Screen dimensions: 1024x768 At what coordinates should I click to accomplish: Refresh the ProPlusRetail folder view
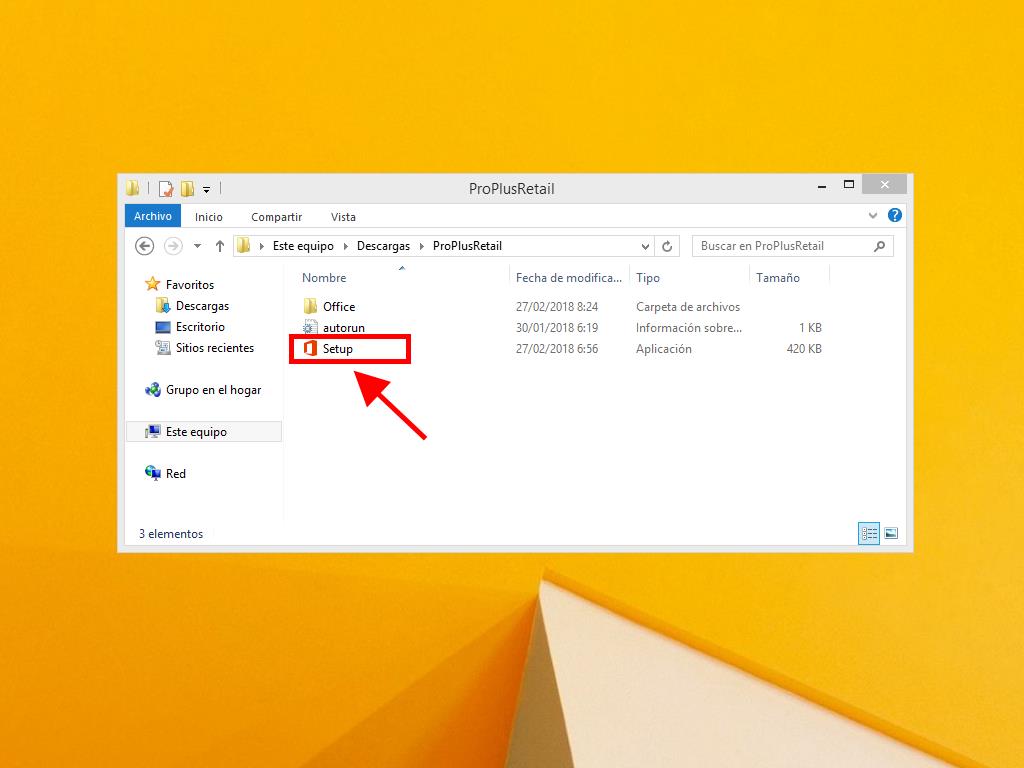pyautogui.click(x=668, y=246)
